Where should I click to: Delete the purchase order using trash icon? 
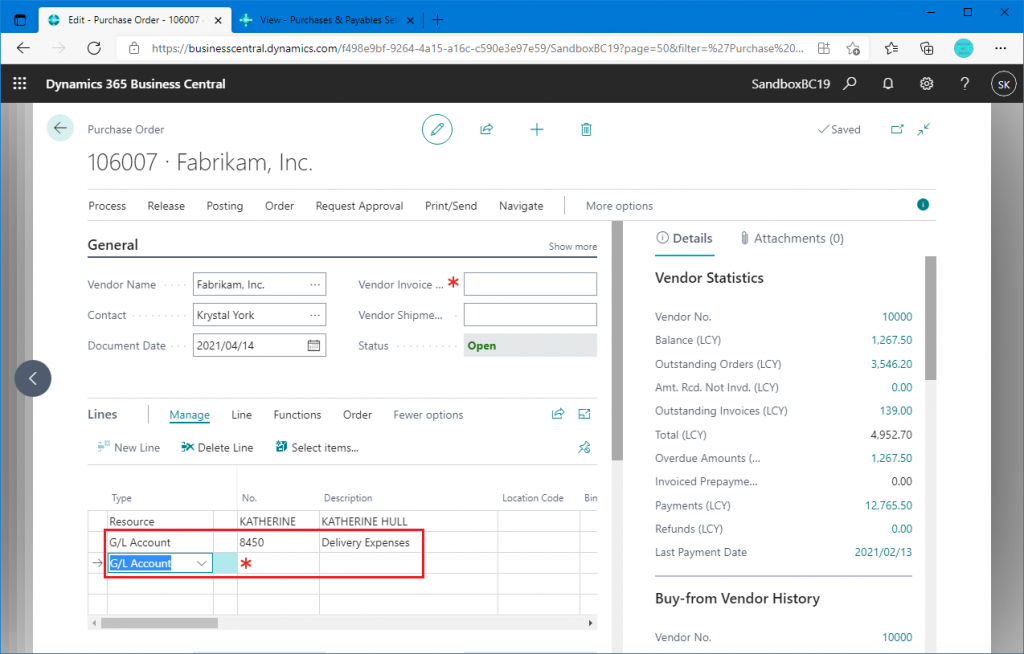point(586,129)
